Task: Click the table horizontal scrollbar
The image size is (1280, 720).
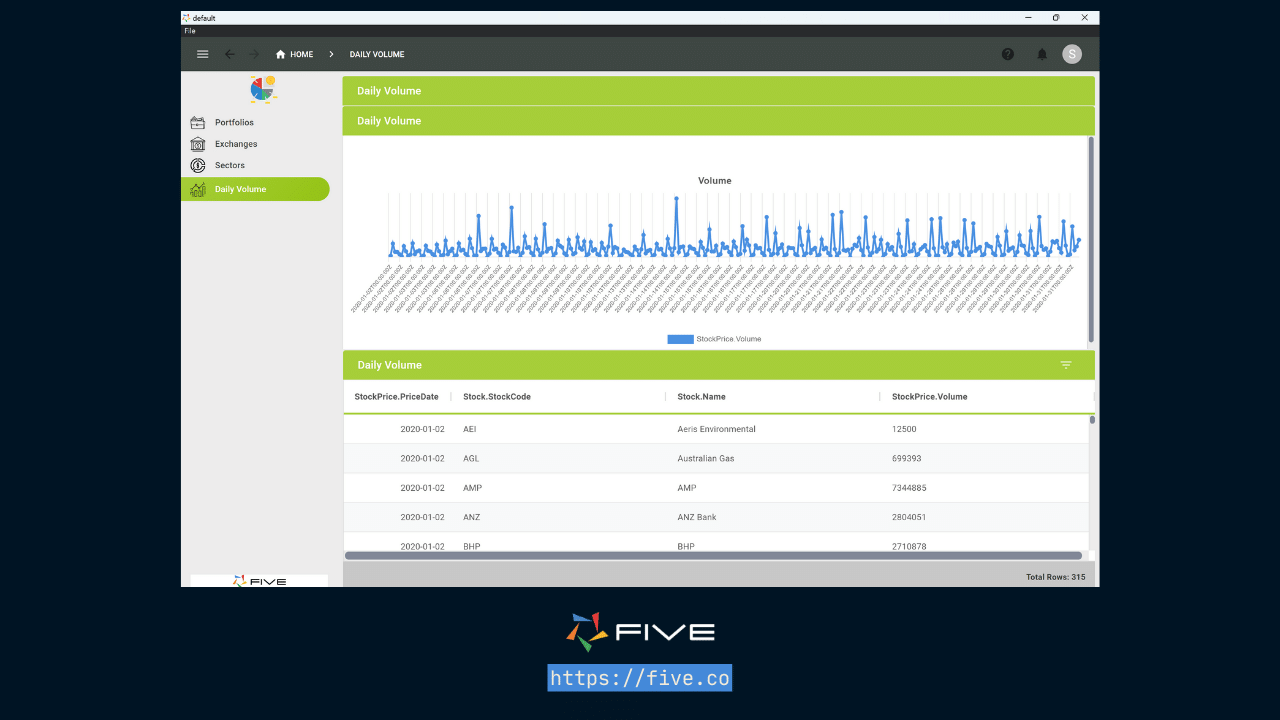Action: point(713,555)
